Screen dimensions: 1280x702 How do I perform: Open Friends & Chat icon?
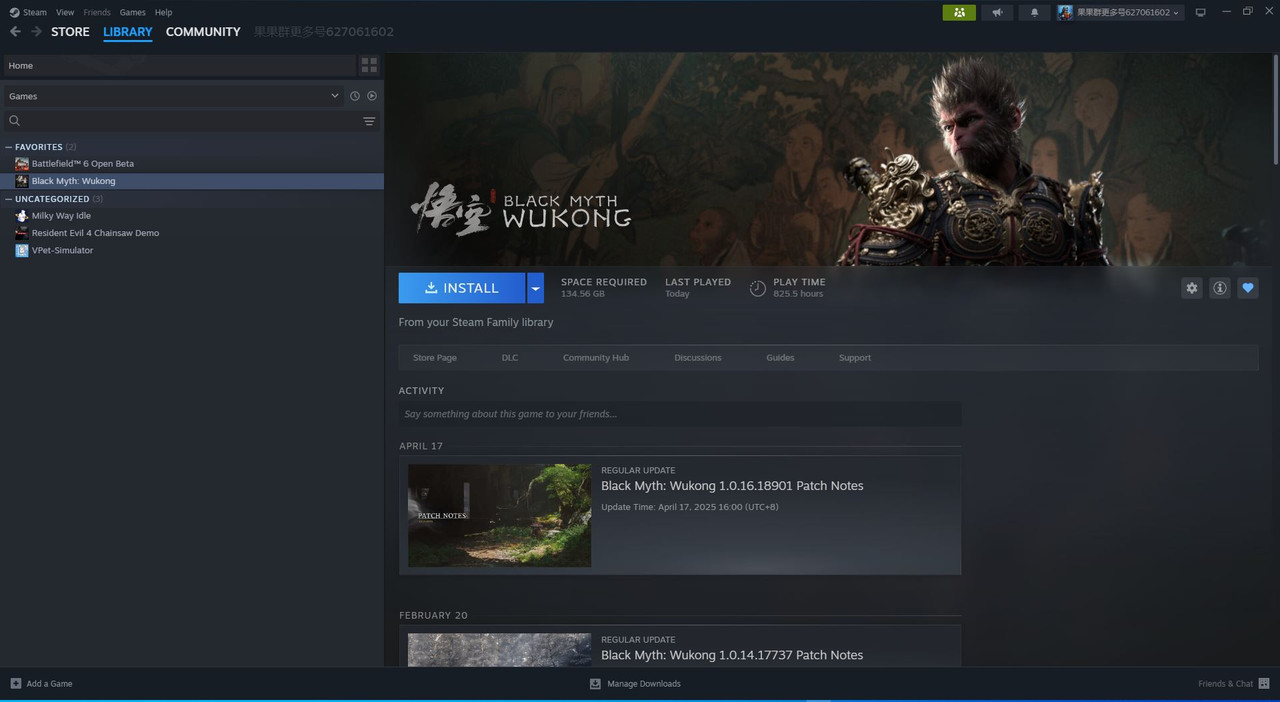(x=1264, y=684)
